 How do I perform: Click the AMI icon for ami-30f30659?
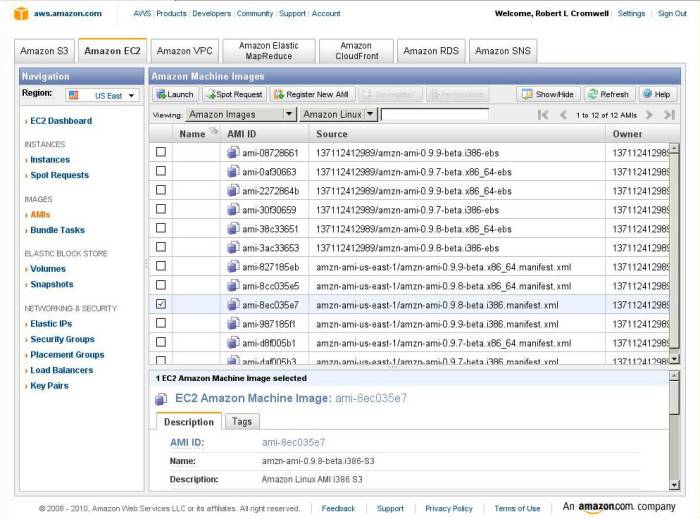[233, 210]
